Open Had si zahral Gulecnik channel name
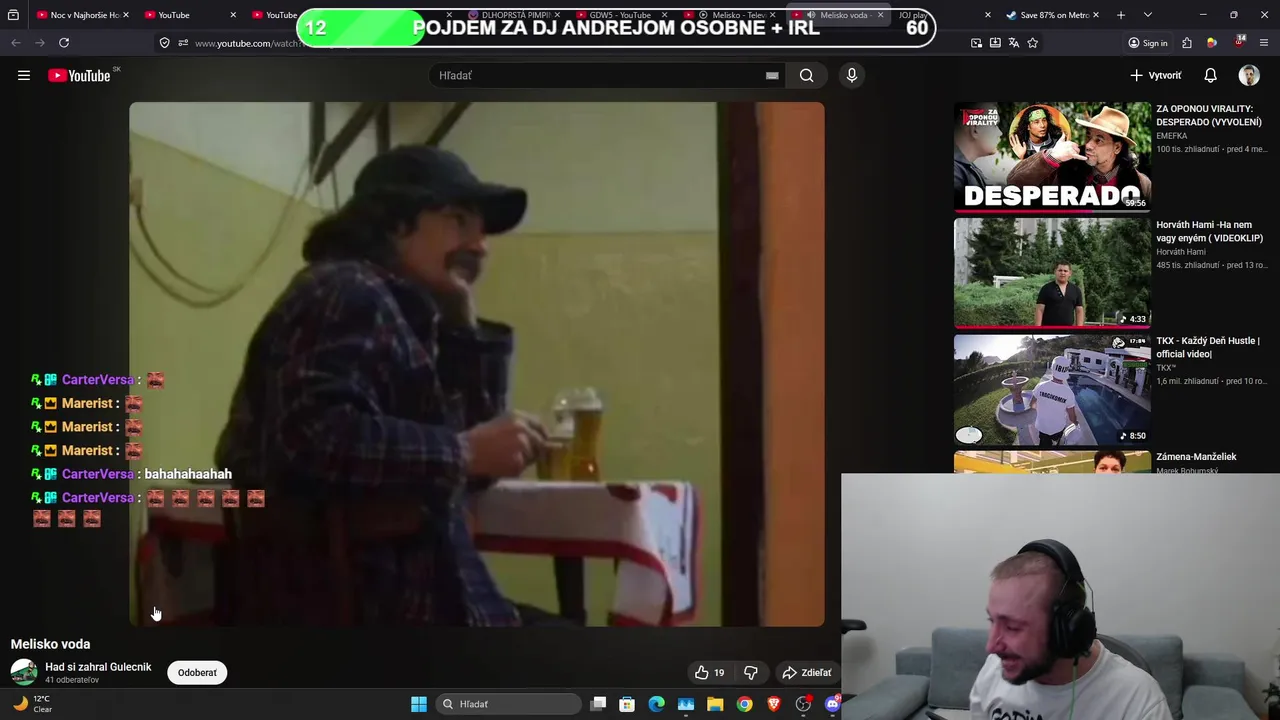This screenshot has height=720, width=1280. (98, 667)
